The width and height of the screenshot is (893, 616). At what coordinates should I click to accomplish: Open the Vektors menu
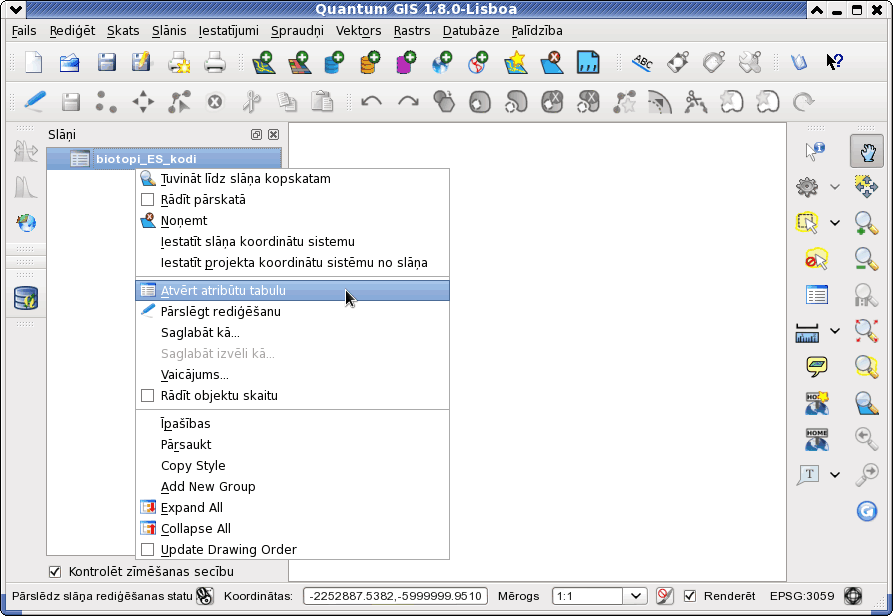(x=358, y=31)
